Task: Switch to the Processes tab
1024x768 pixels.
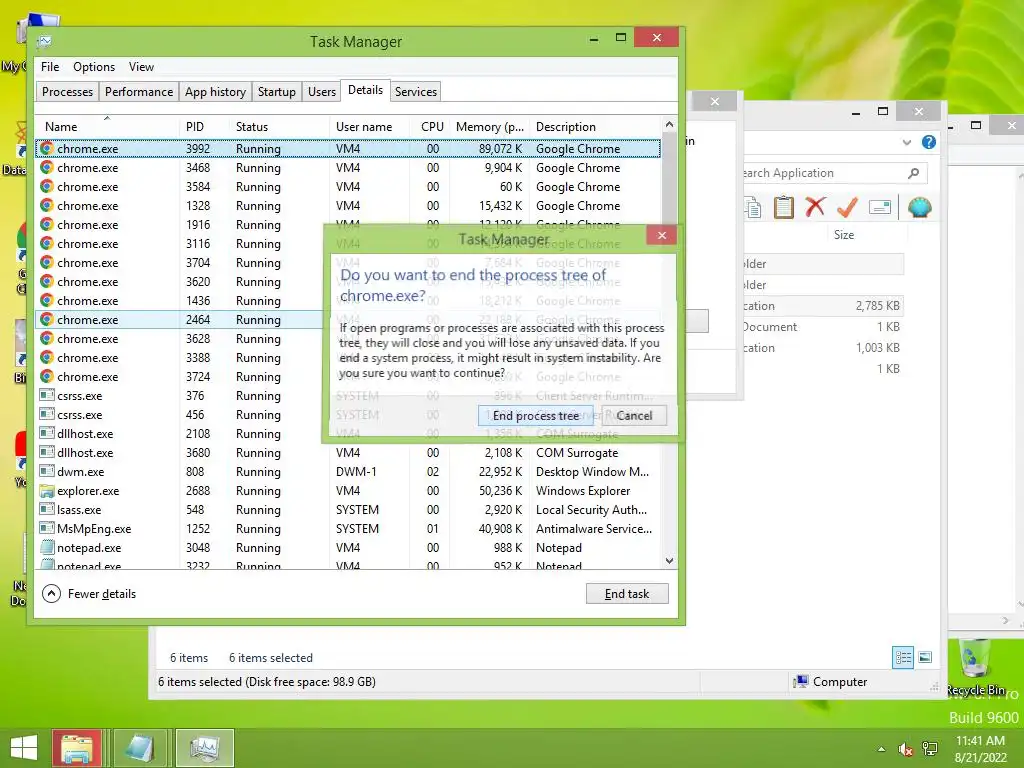Action: pos(67,91)
